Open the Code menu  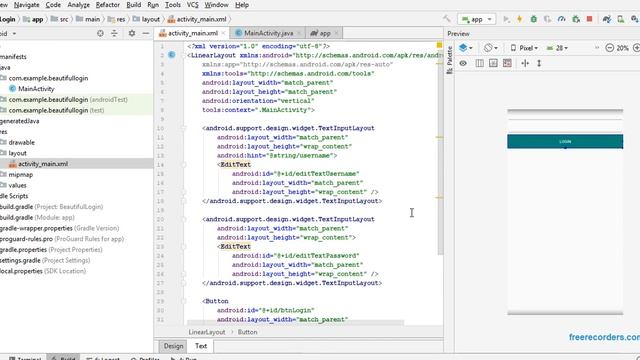pos(53,5)
